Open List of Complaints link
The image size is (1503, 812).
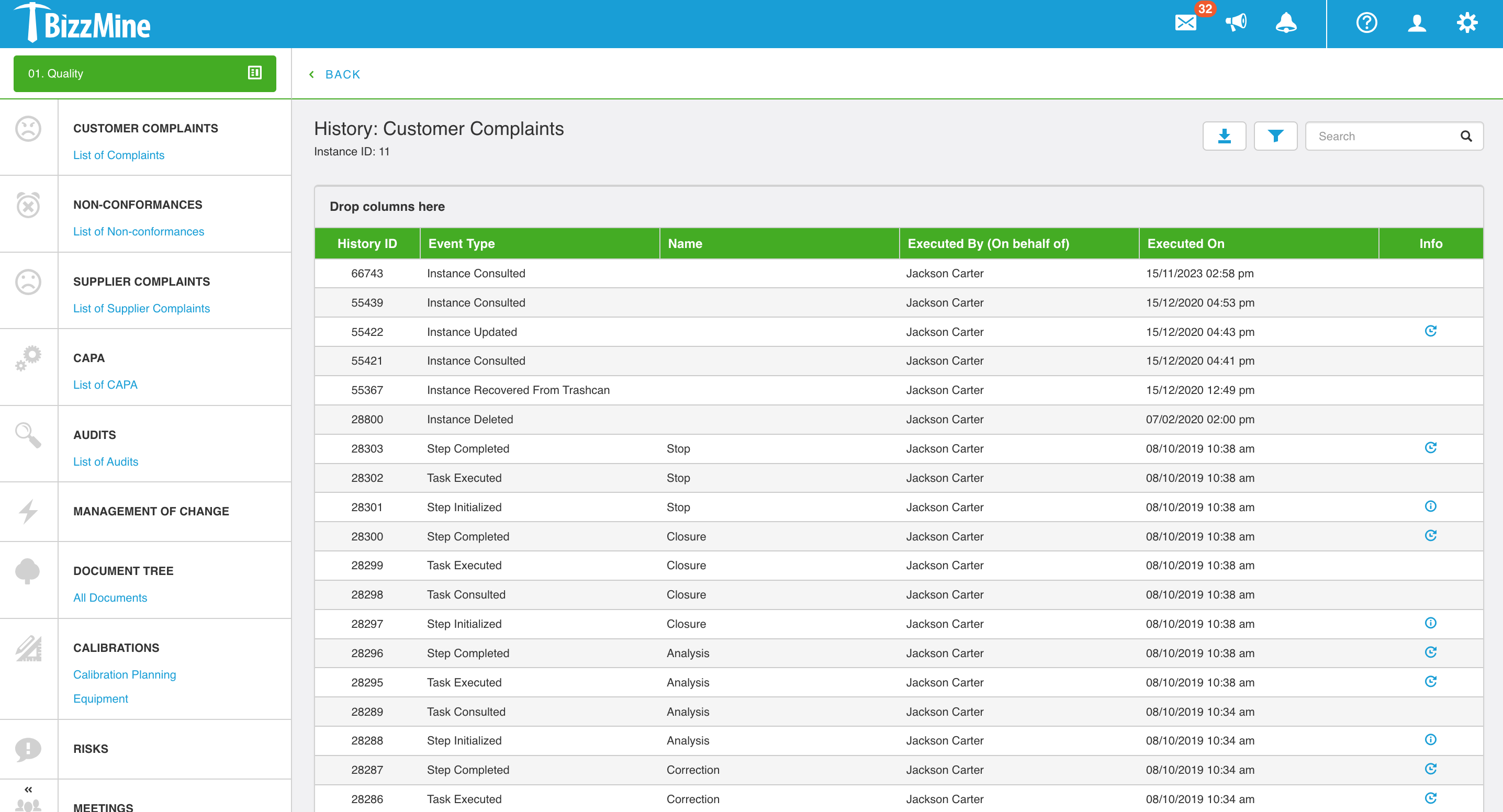click(x=118, y=154)
